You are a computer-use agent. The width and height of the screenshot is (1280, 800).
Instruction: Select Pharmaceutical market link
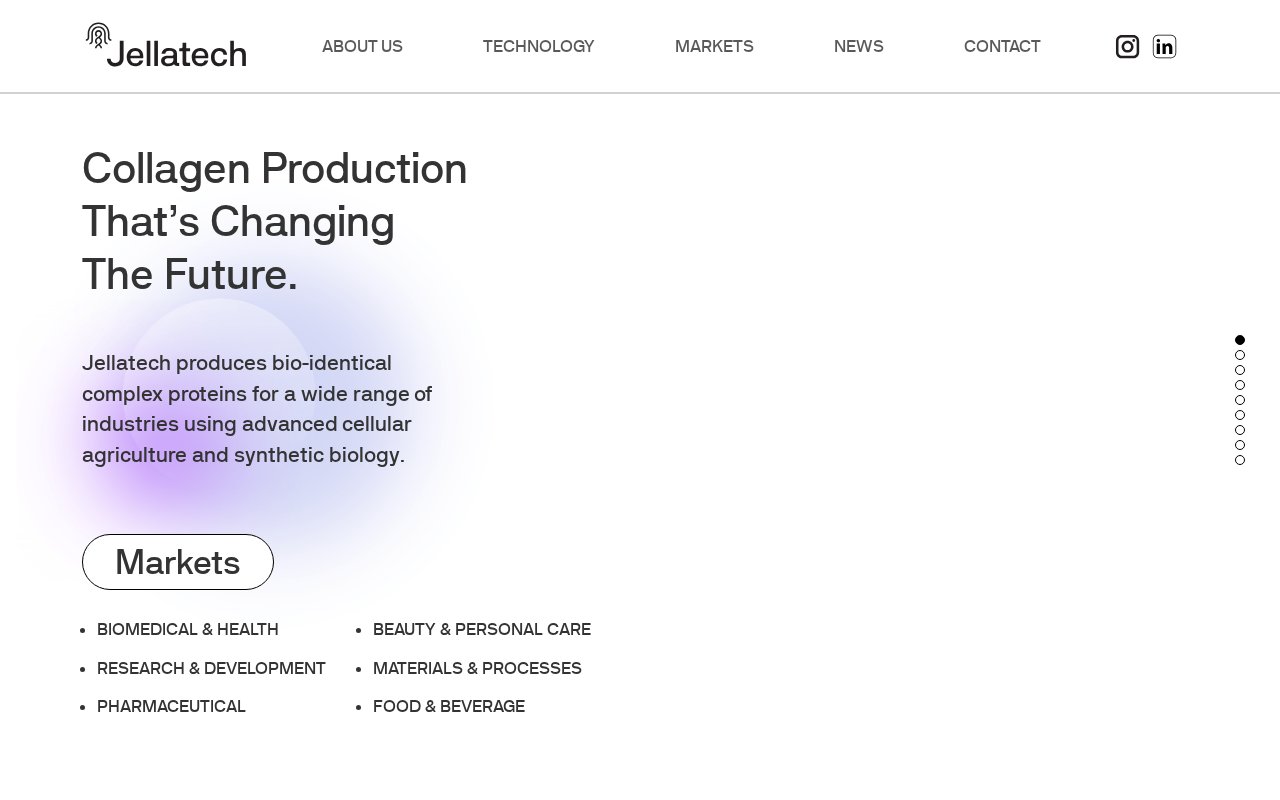(x=171, y=706)
